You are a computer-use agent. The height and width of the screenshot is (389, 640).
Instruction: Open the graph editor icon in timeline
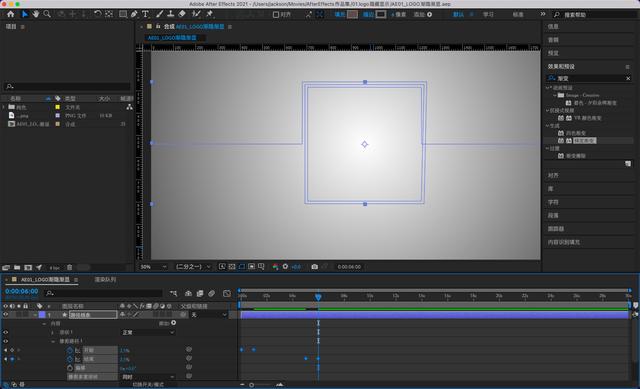pyautogui.click(x=227, y=293)
